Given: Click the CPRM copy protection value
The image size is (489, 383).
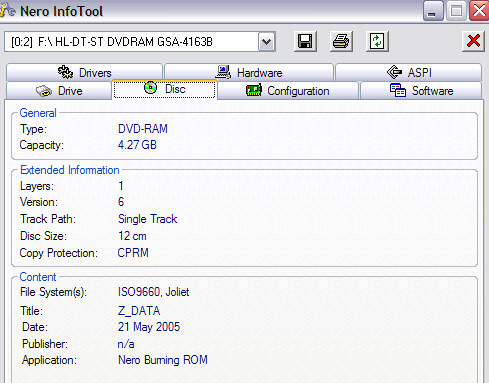Looking at the screenshot, I should coord(133,253).
